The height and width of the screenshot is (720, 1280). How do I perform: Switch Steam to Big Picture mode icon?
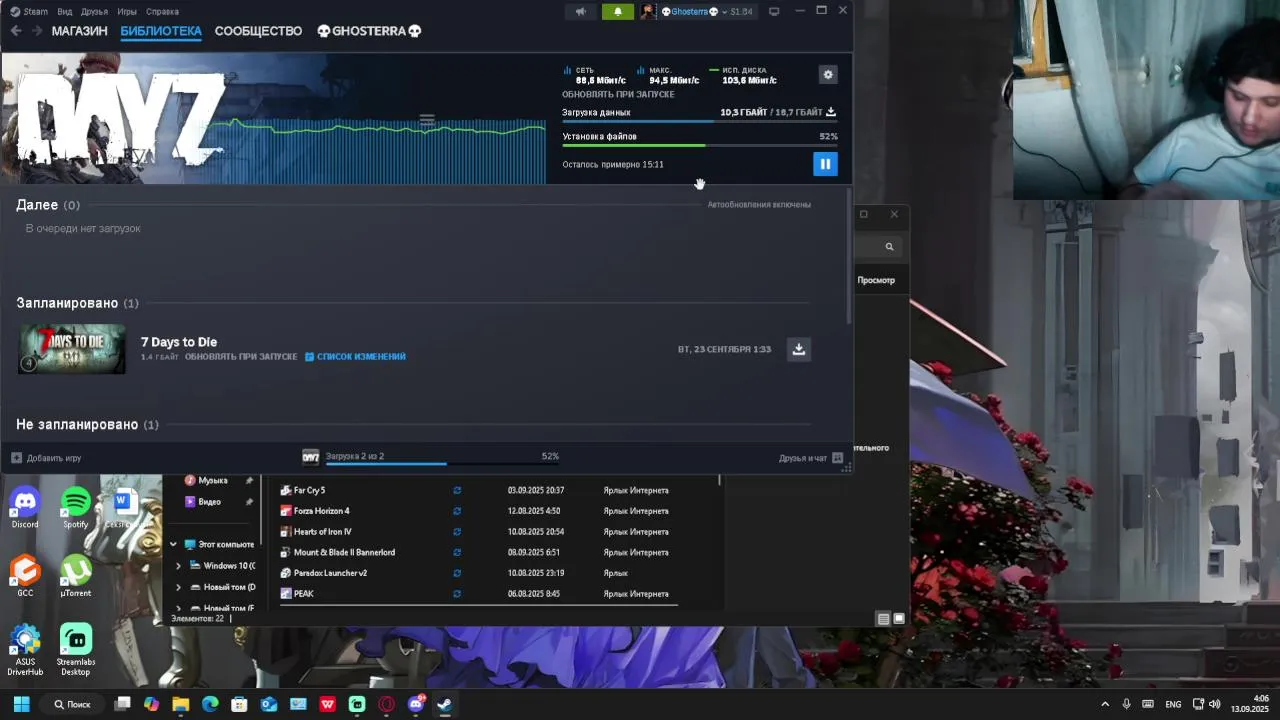[774, 12]
